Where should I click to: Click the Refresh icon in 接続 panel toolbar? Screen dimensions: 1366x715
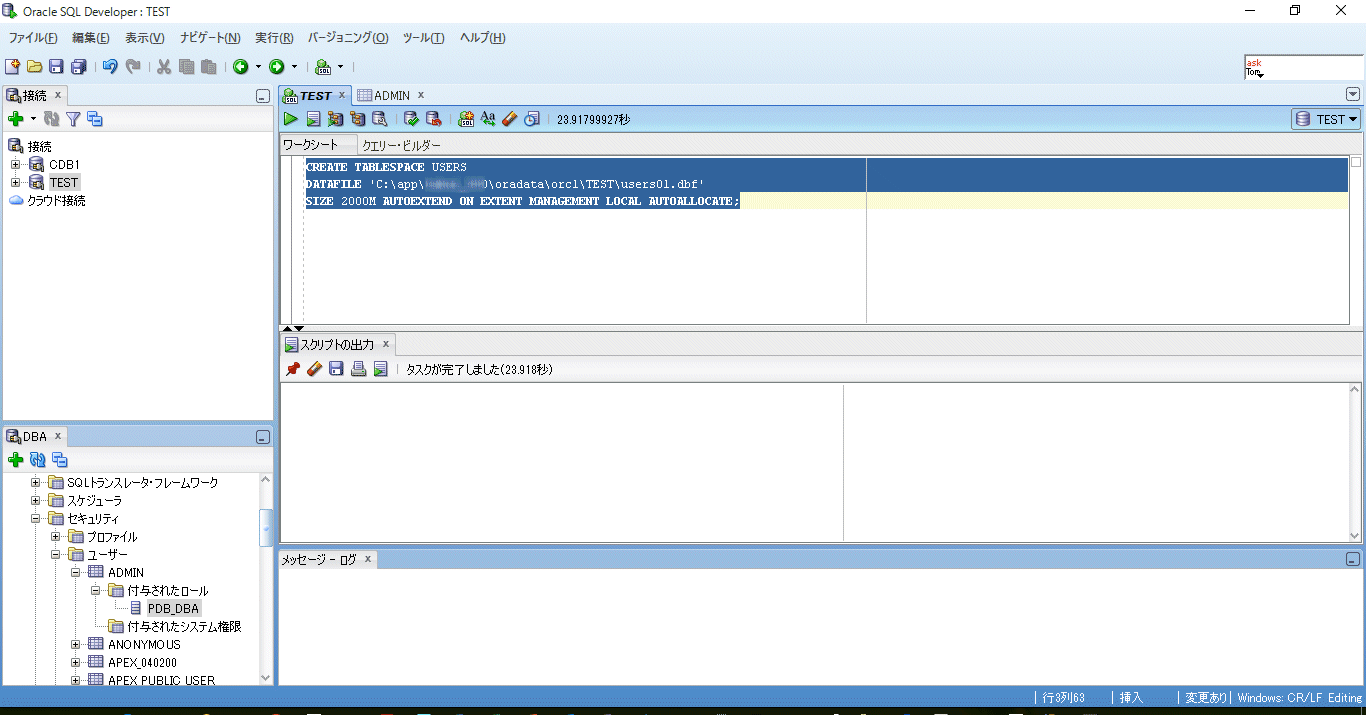pos(52,119)
